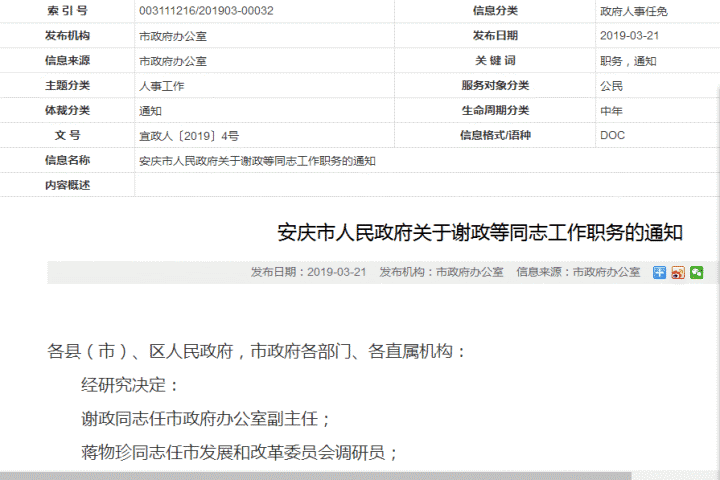Image resolution: width=720 pixels, height=480 pixels.
Task: Share via green WeChat icon
Action: pos(697,272)
